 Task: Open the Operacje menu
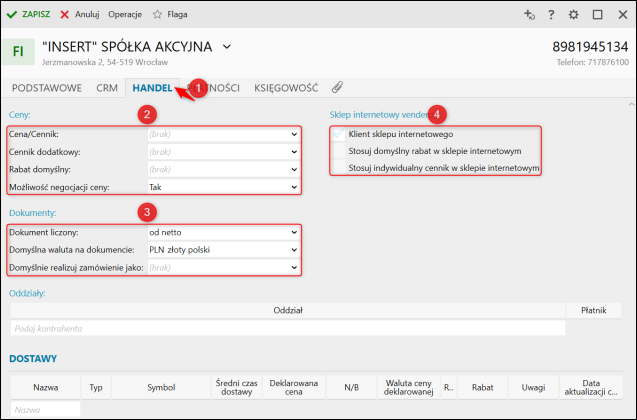[125, 14]
